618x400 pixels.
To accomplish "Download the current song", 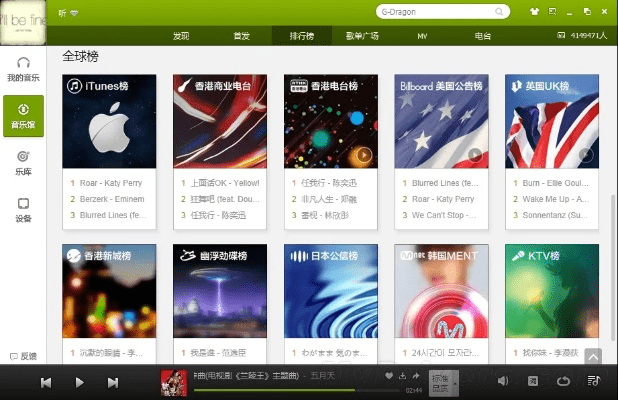I will pyautogui.click(x=402, y=376).
